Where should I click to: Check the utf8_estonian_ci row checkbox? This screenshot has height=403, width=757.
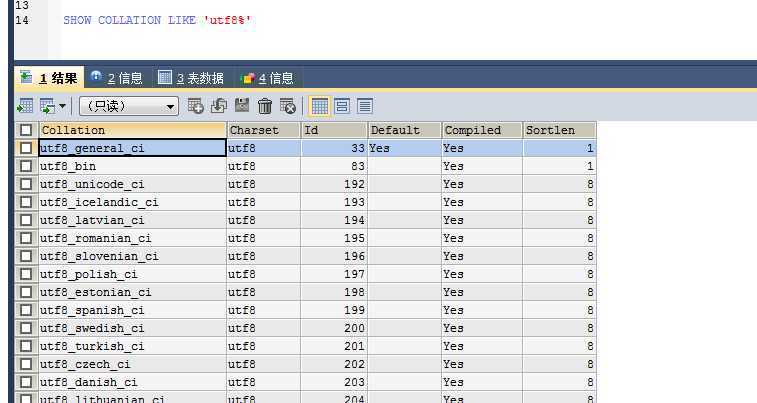tap(26, 292)
